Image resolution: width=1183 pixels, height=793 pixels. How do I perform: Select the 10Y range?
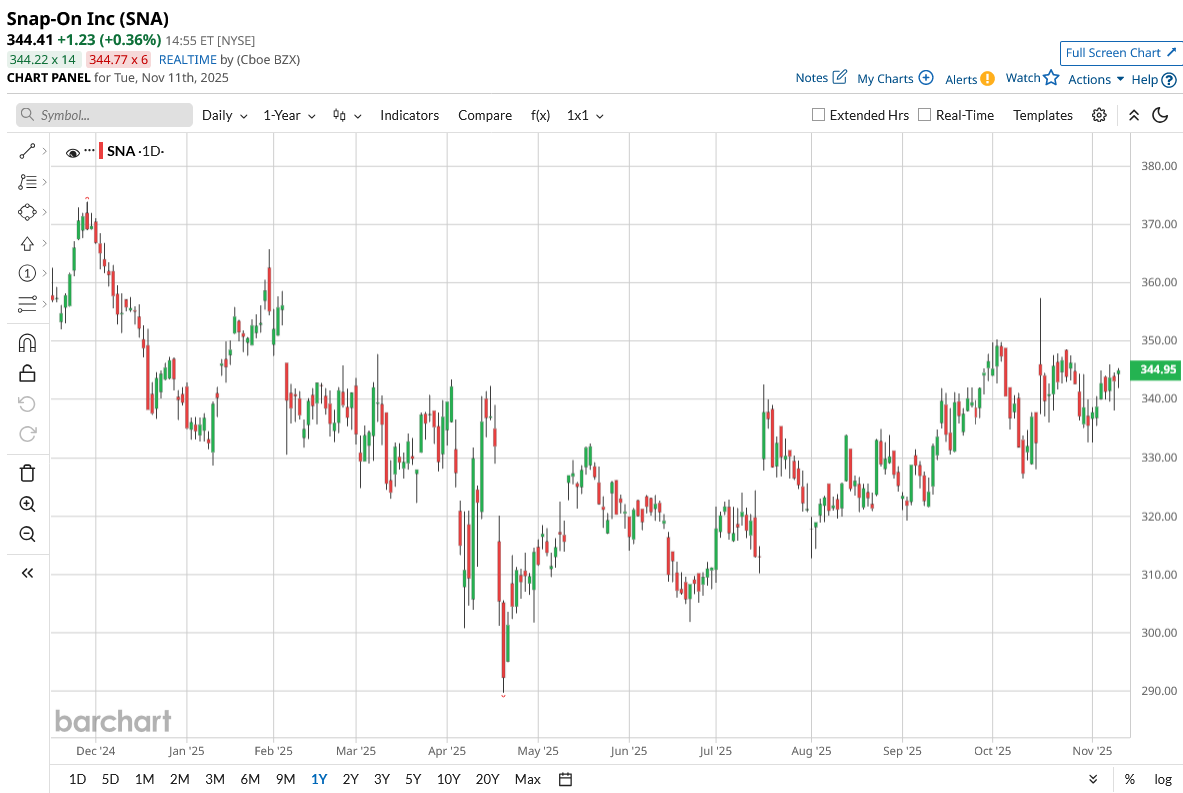point(448,779)
